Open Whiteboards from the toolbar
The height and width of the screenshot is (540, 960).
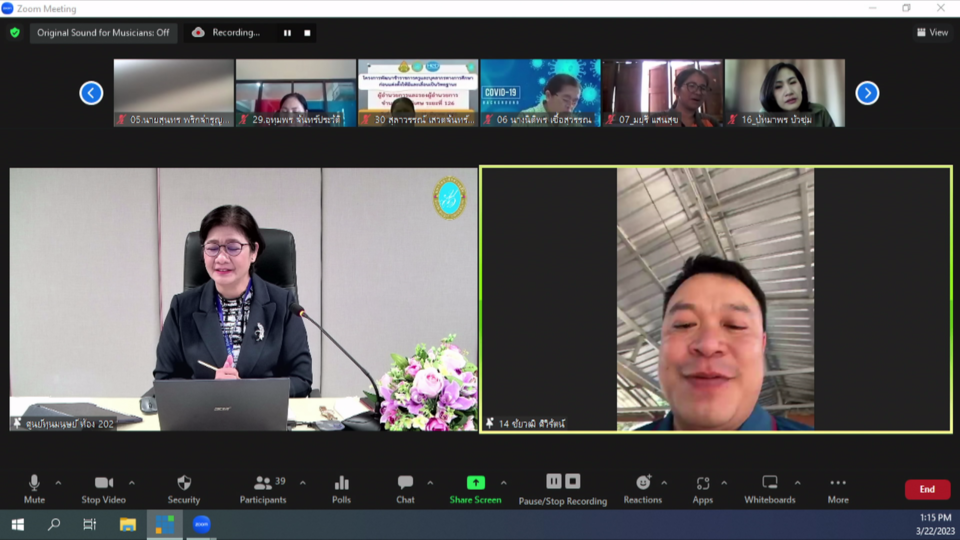[769, 483]
